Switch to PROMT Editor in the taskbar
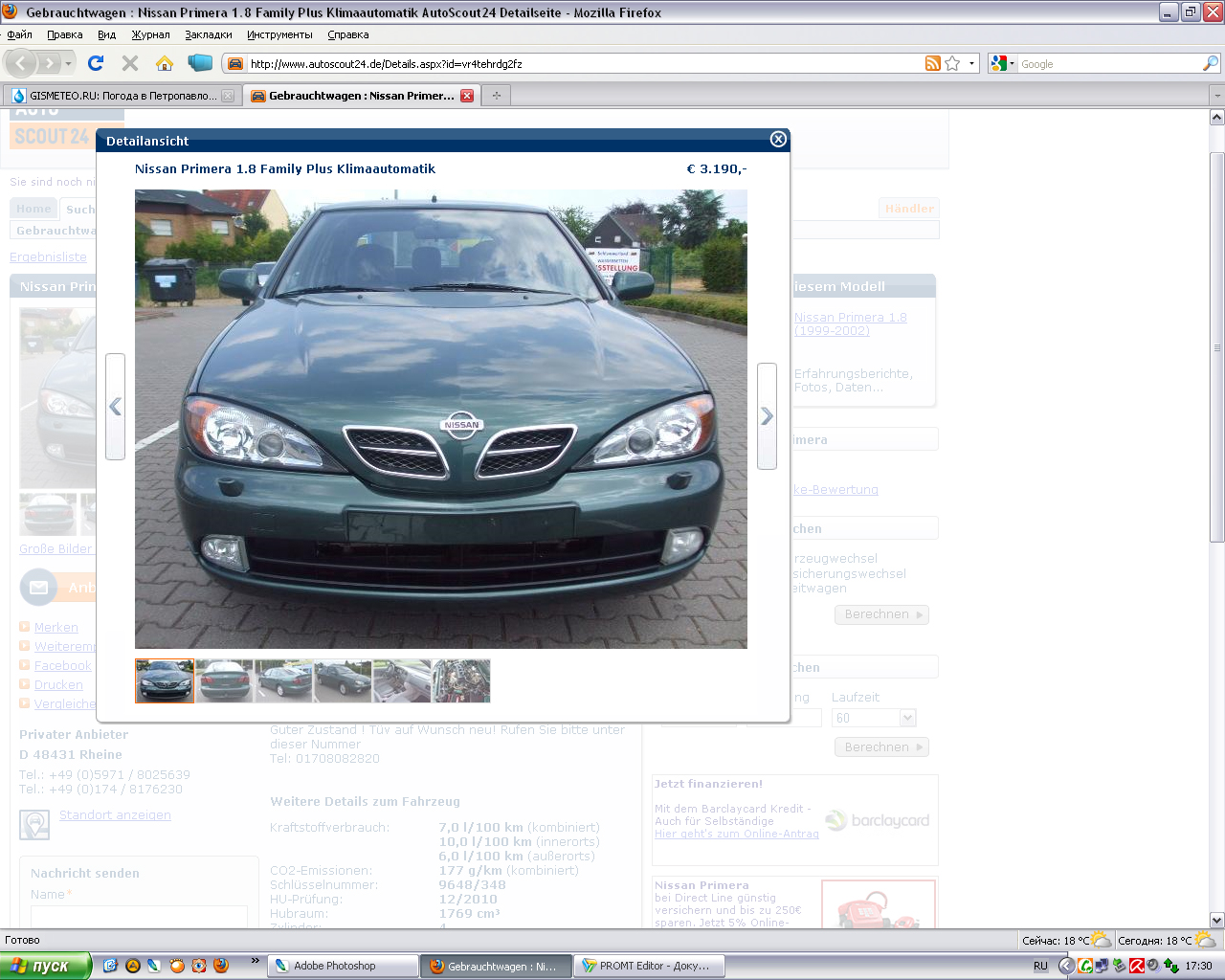 pyautogui.click(x=649, y=967)
